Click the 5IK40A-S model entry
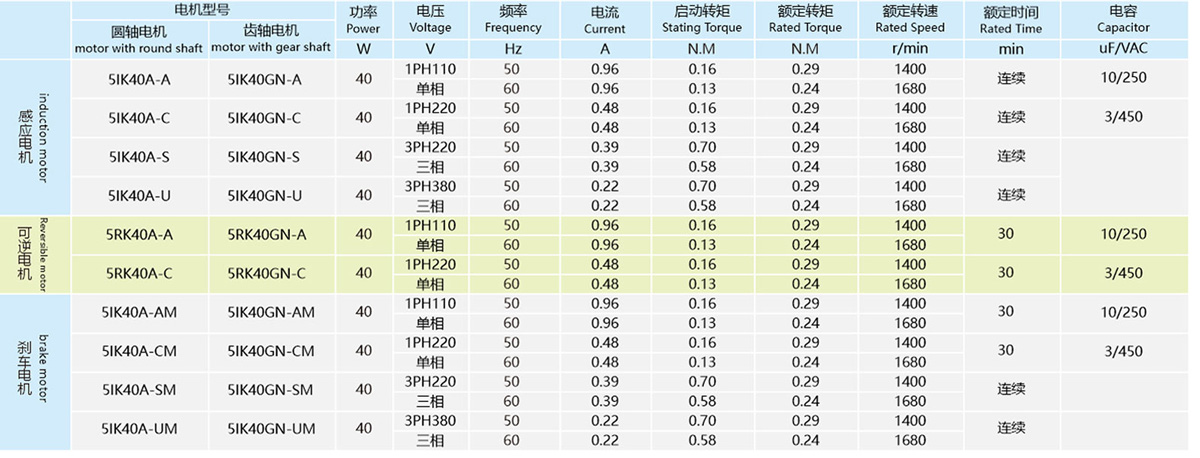1200x458 pixels. [138, 157]
